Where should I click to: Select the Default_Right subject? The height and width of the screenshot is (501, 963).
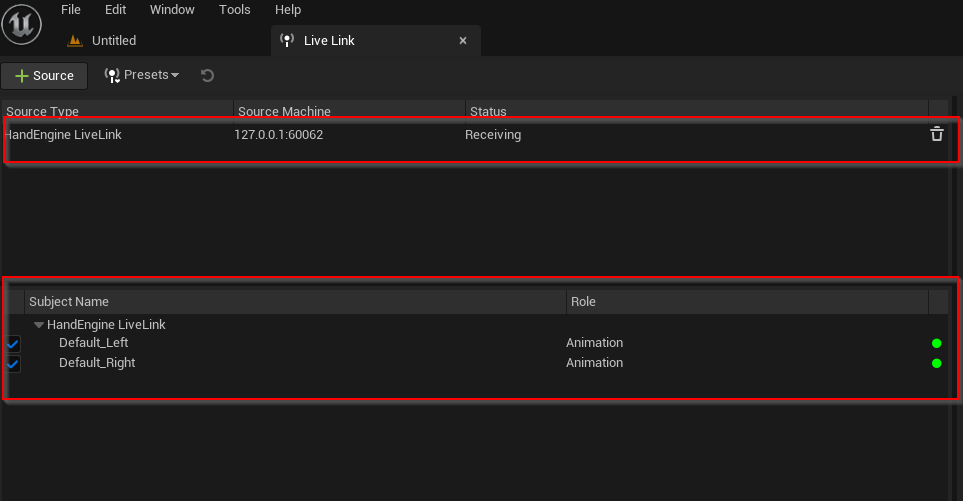point(97,363)
